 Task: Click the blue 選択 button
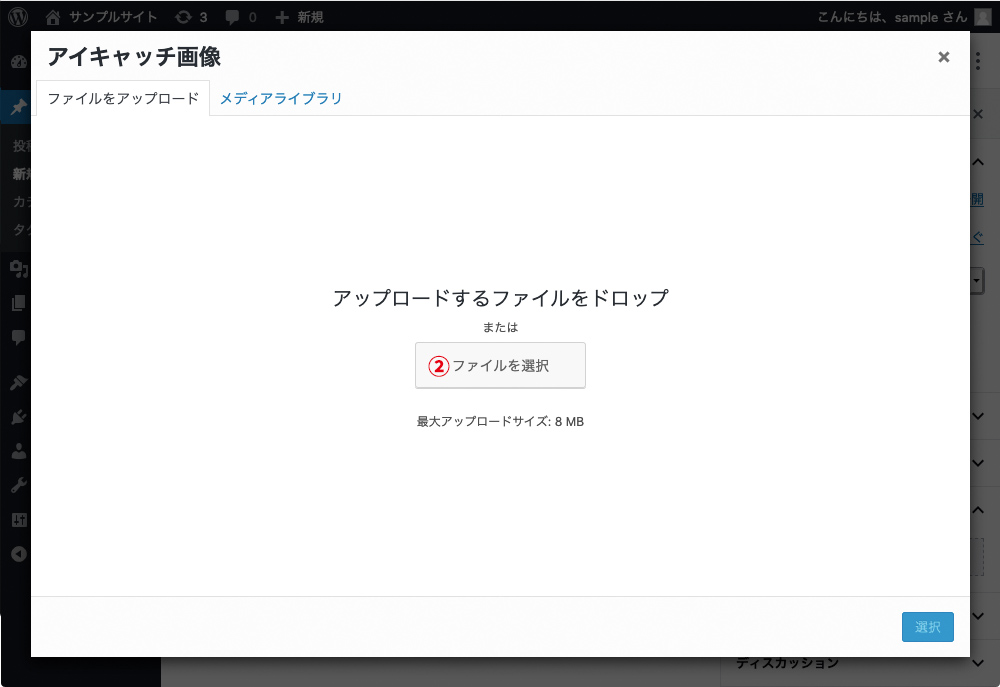[x=927, y=626]
